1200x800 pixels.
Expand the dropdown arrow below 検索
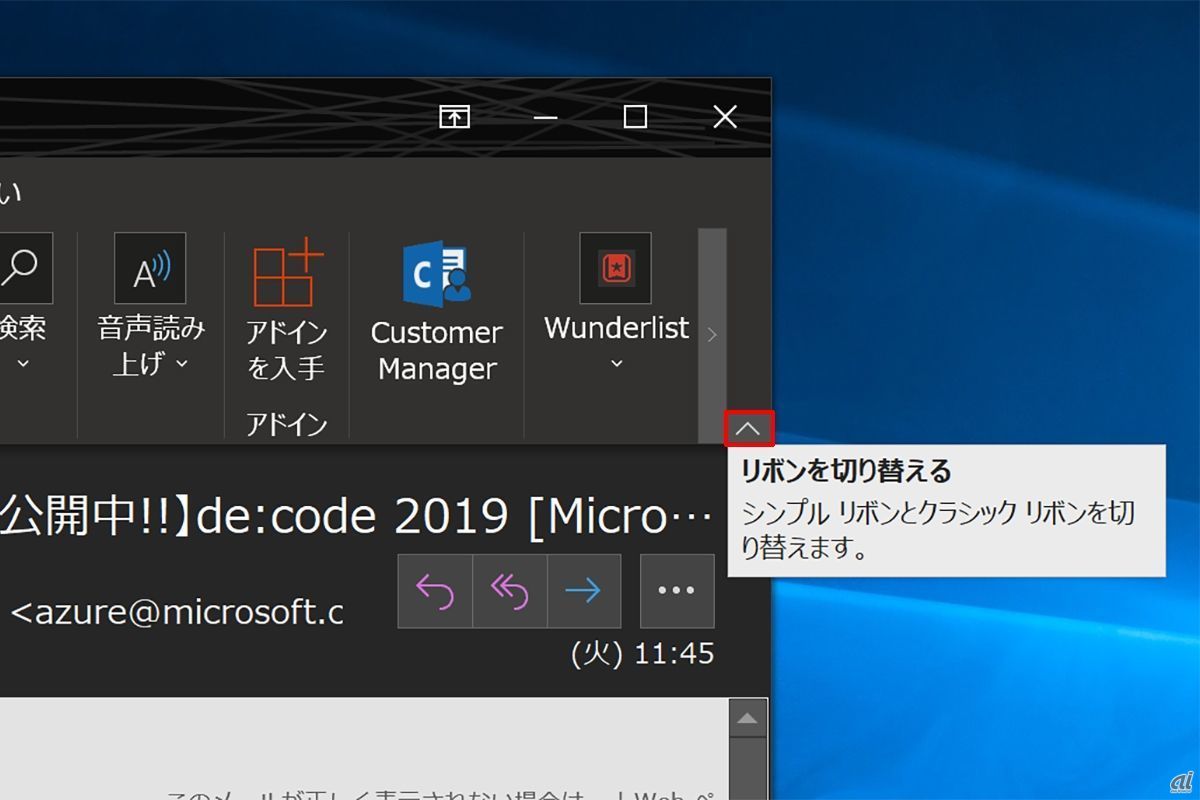coord(24,364)
